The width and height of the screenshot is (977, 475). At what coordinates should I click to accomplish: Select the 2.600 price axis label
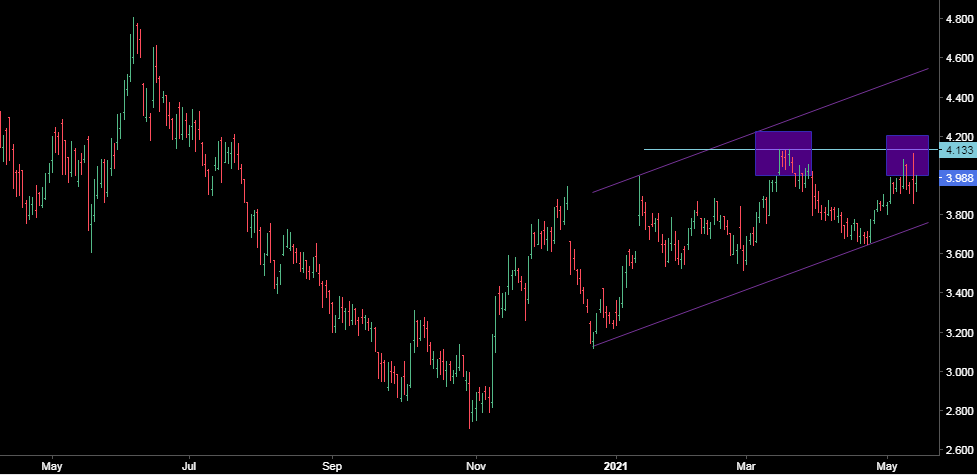(x=958, y=451)
